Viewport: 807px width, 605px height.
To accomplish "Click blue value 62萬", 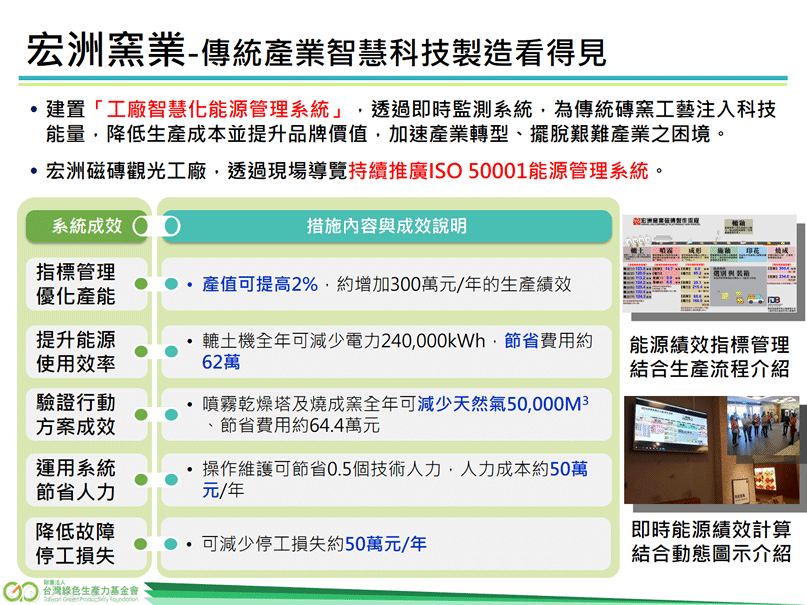I will [221, 362].
